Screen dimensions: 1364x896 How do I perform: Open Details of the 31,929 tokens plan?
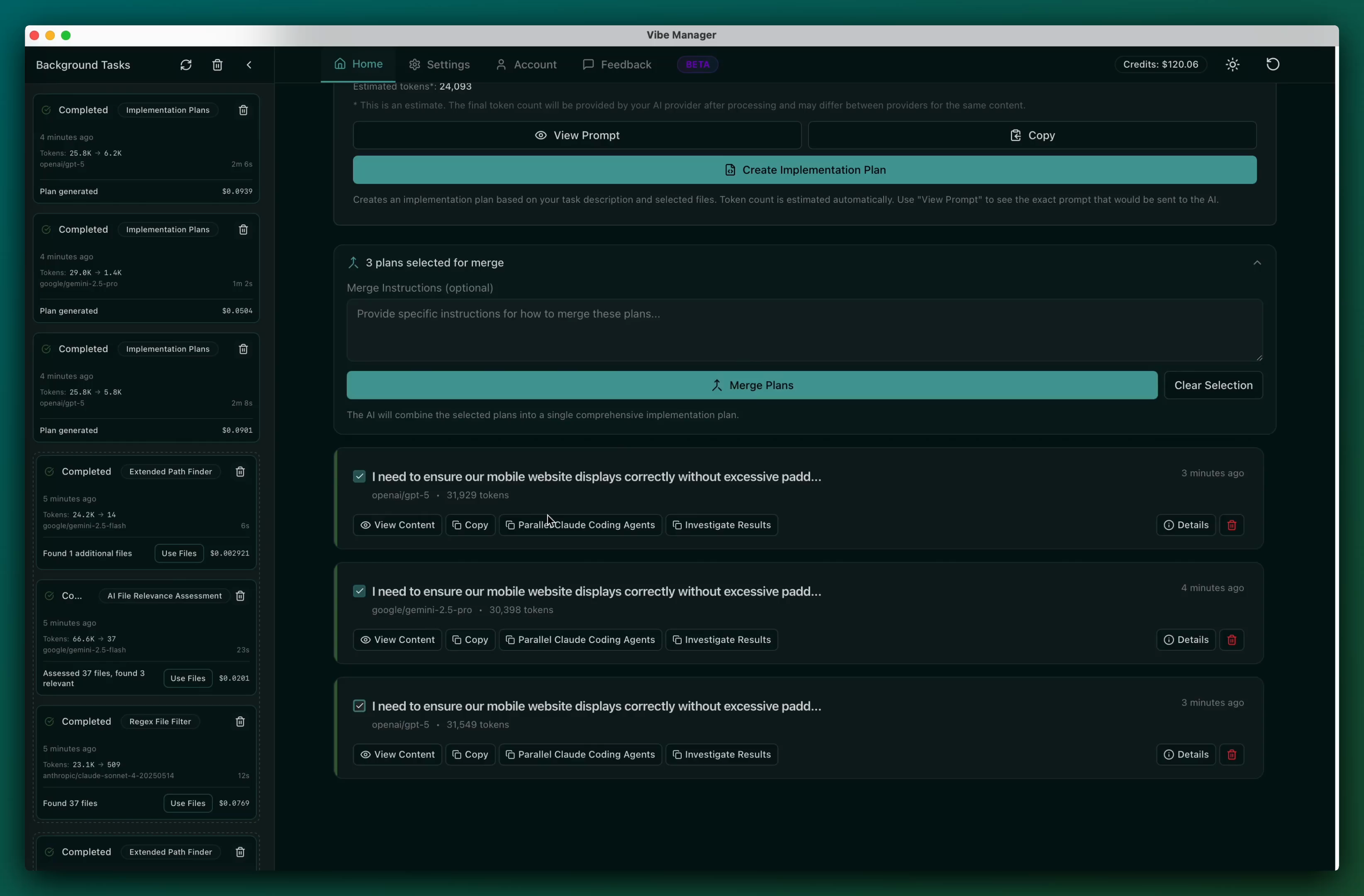point(1186,525)
